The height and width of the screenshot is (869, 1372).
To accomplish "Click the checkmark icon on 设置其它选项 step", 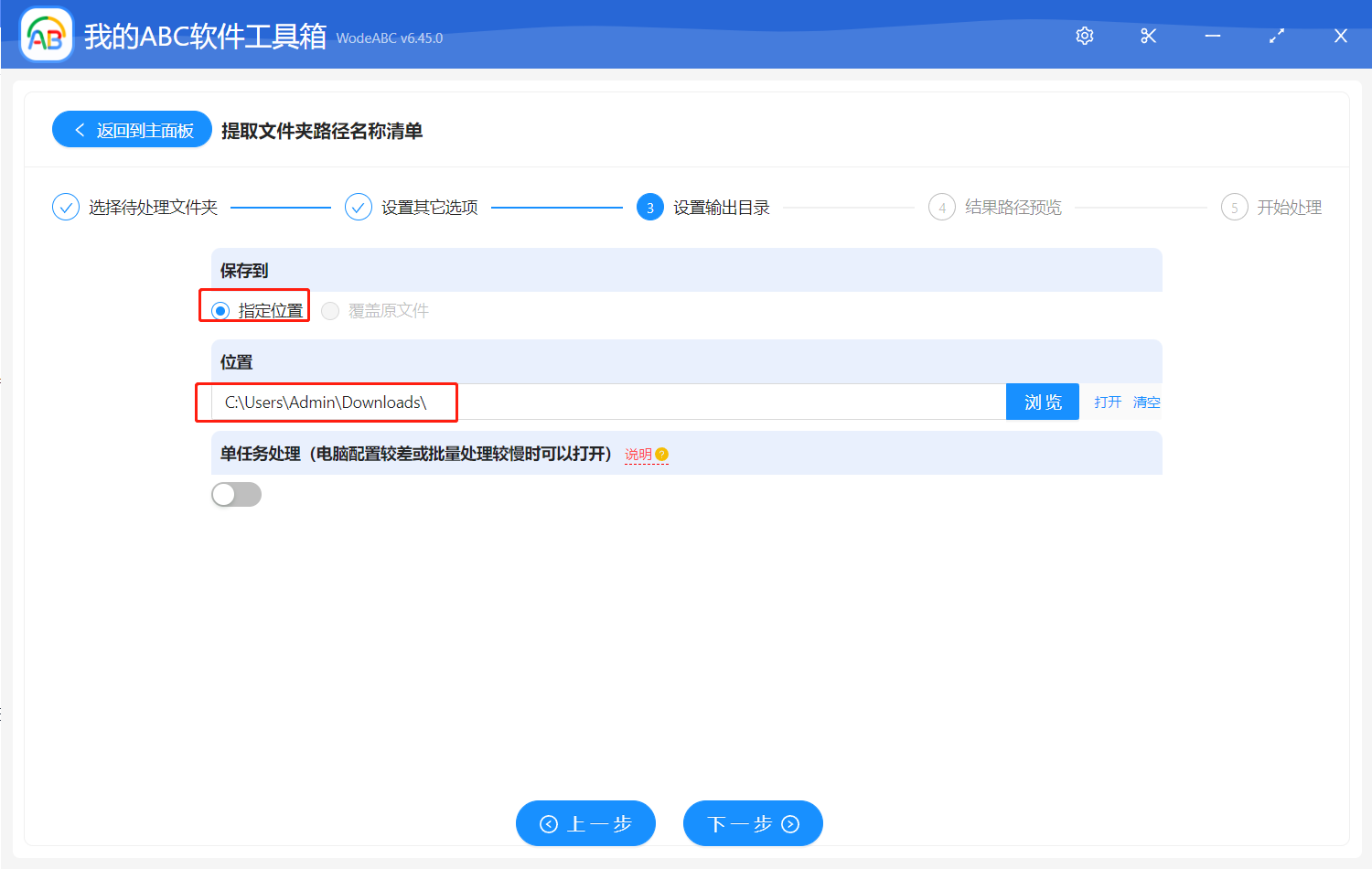I will coord(358,207).
